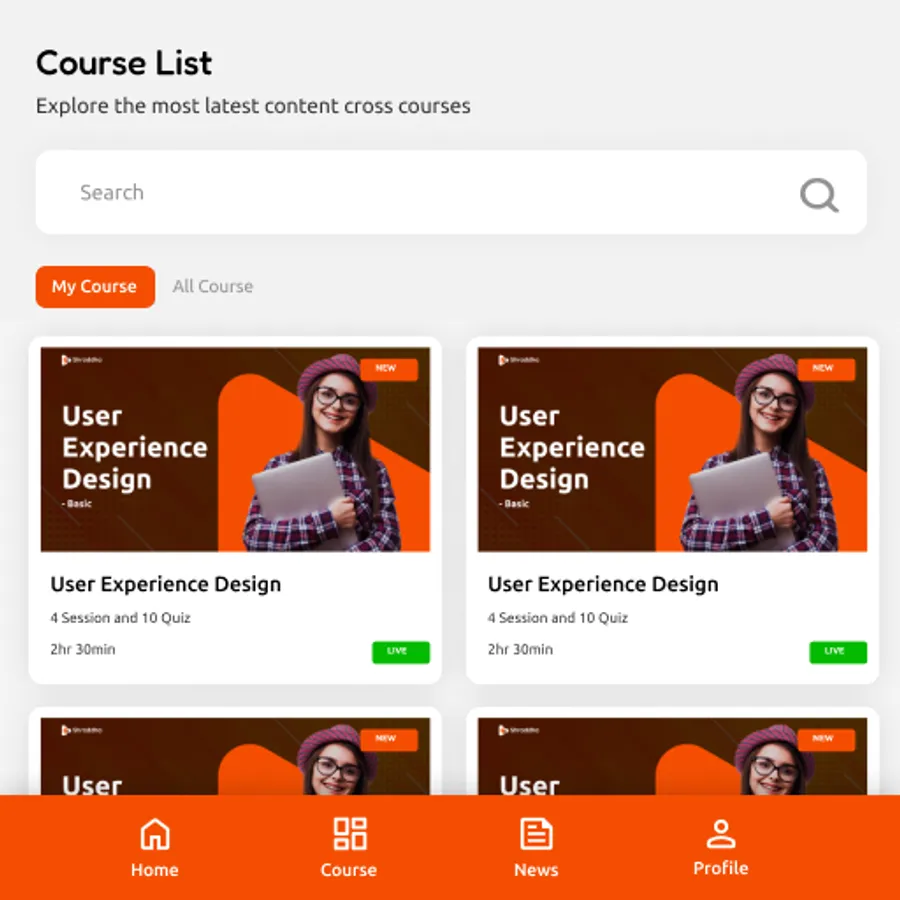Screen dimensions: 900x900
Task: Open Home from the bottom navigation
Action: coord(155,848)
